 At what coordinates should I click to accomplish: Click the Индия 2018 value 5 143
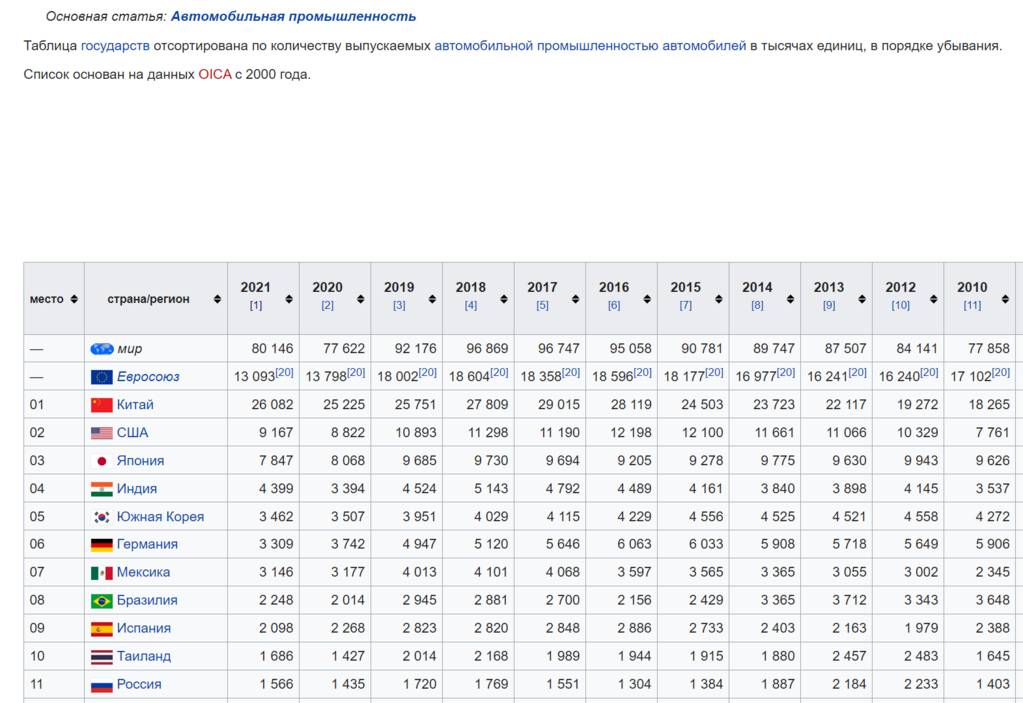point(491,489)
